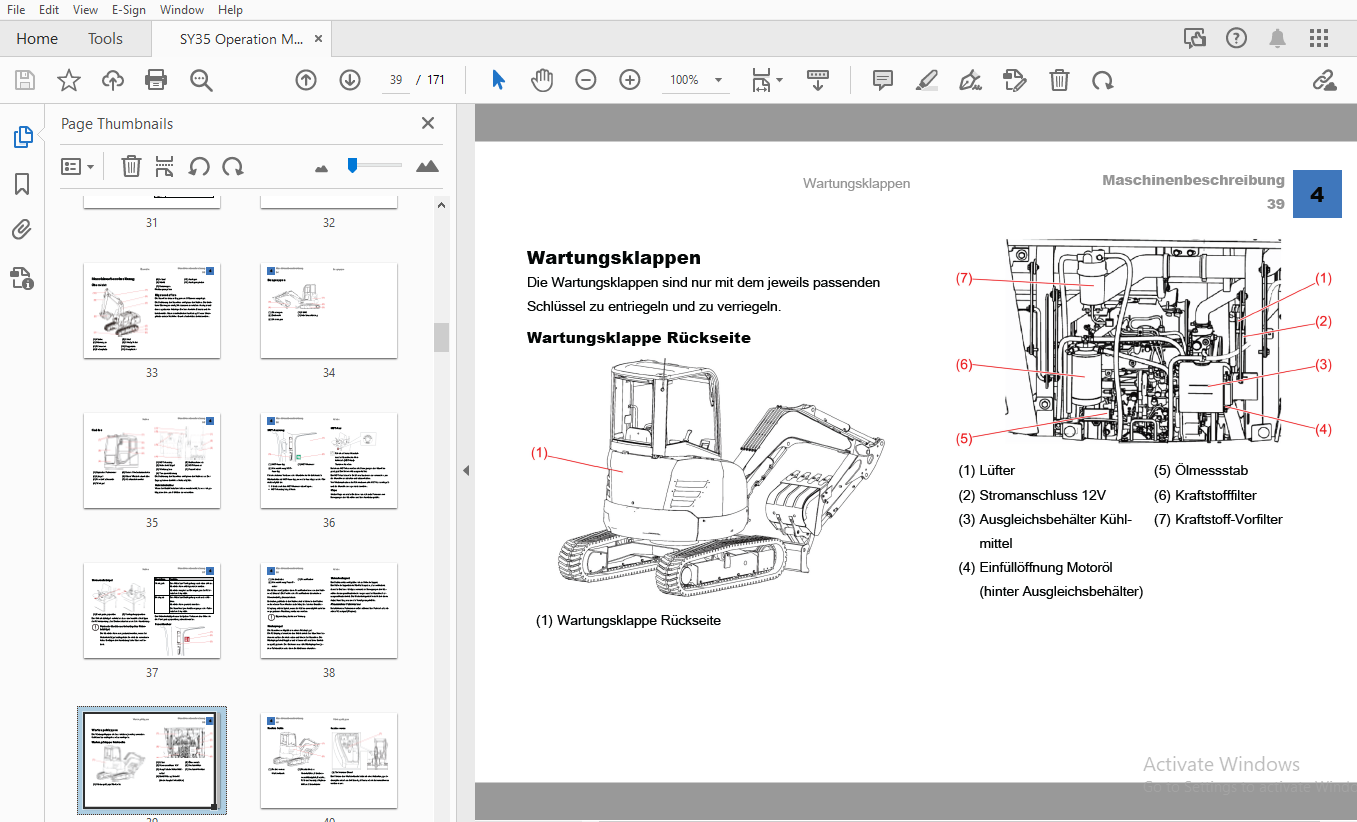Open the File menu
Image resolution: width=1357 pixels, height=822 pixels.
16,10
